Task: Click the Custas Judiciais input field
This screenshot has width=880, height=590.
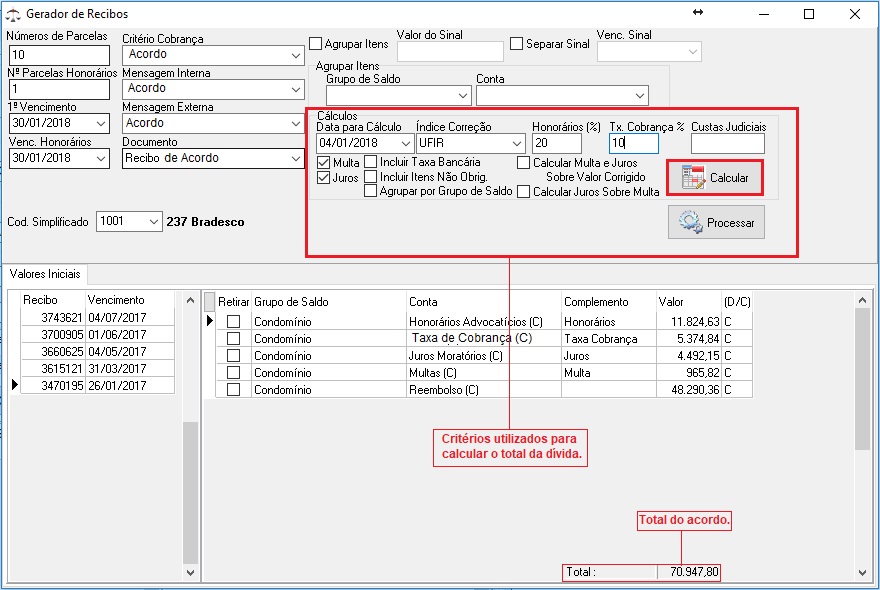Action: pos(727,144)
